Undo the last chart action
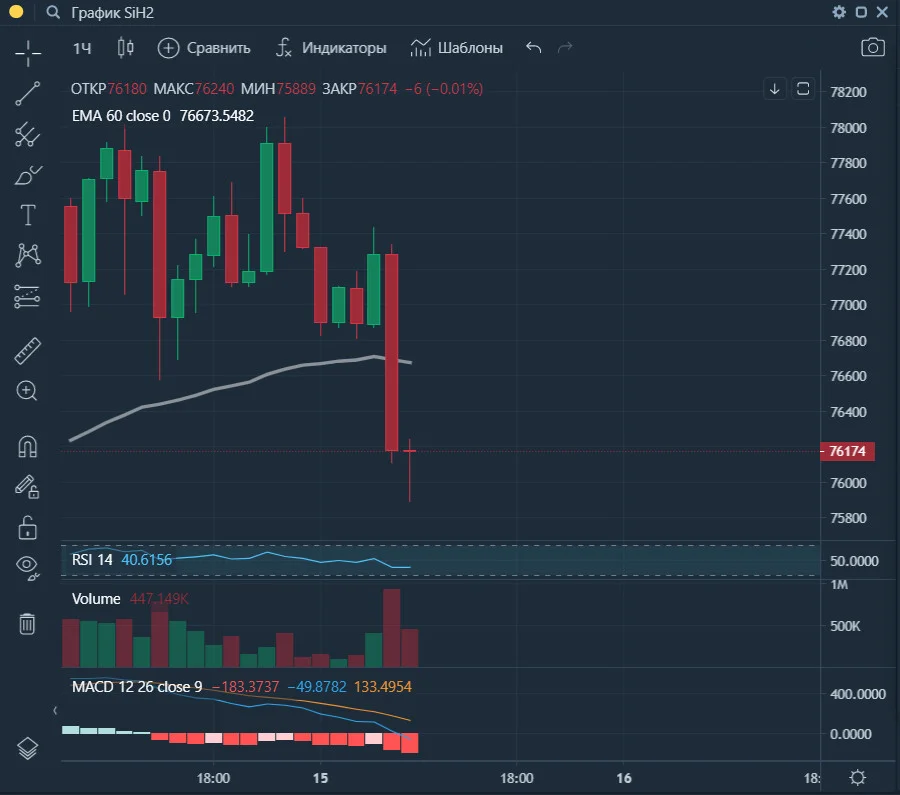 [534, 47]
